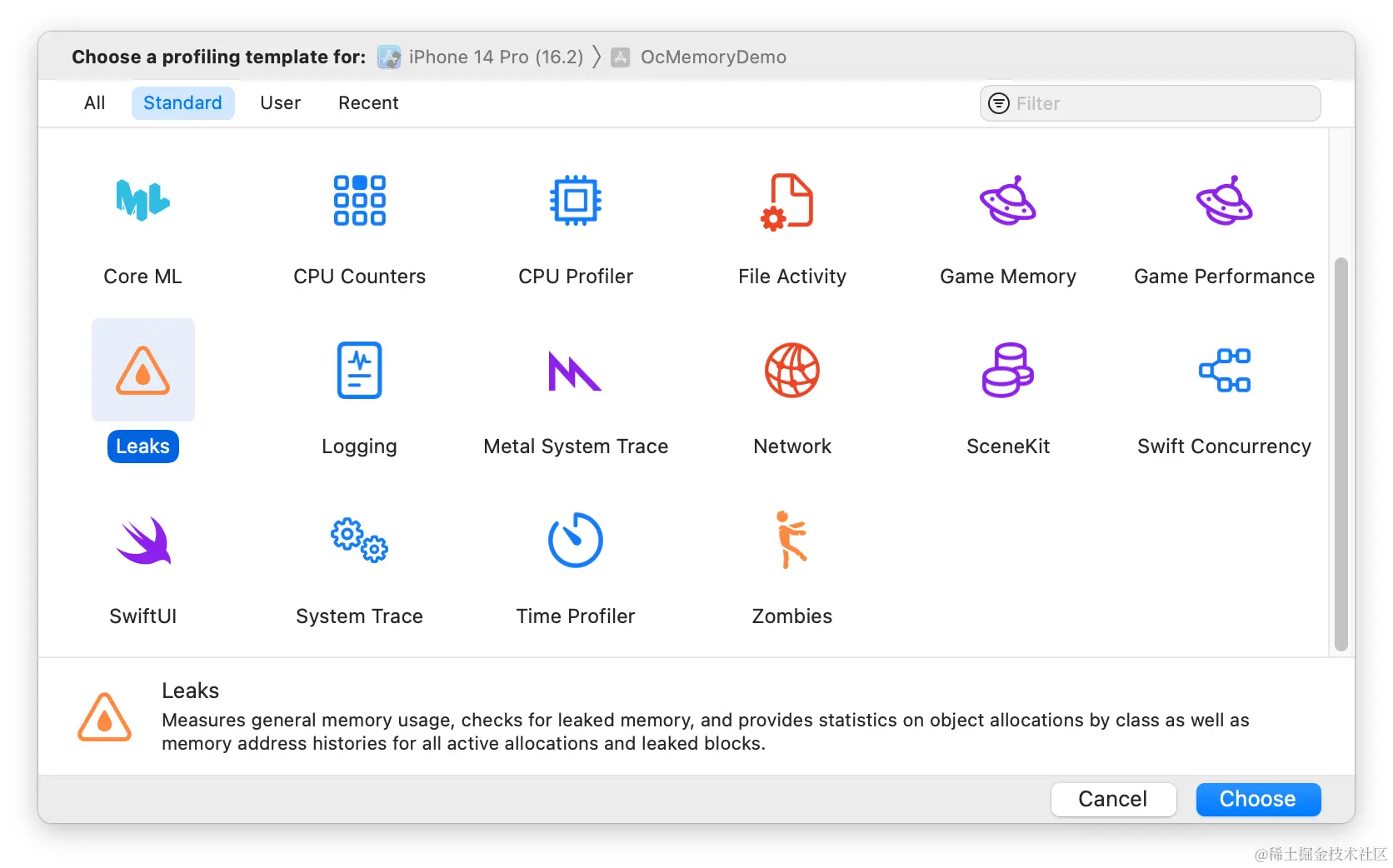Choose the File Activity template icon
Screen dimensions: 1393x868
pos(787,201)
